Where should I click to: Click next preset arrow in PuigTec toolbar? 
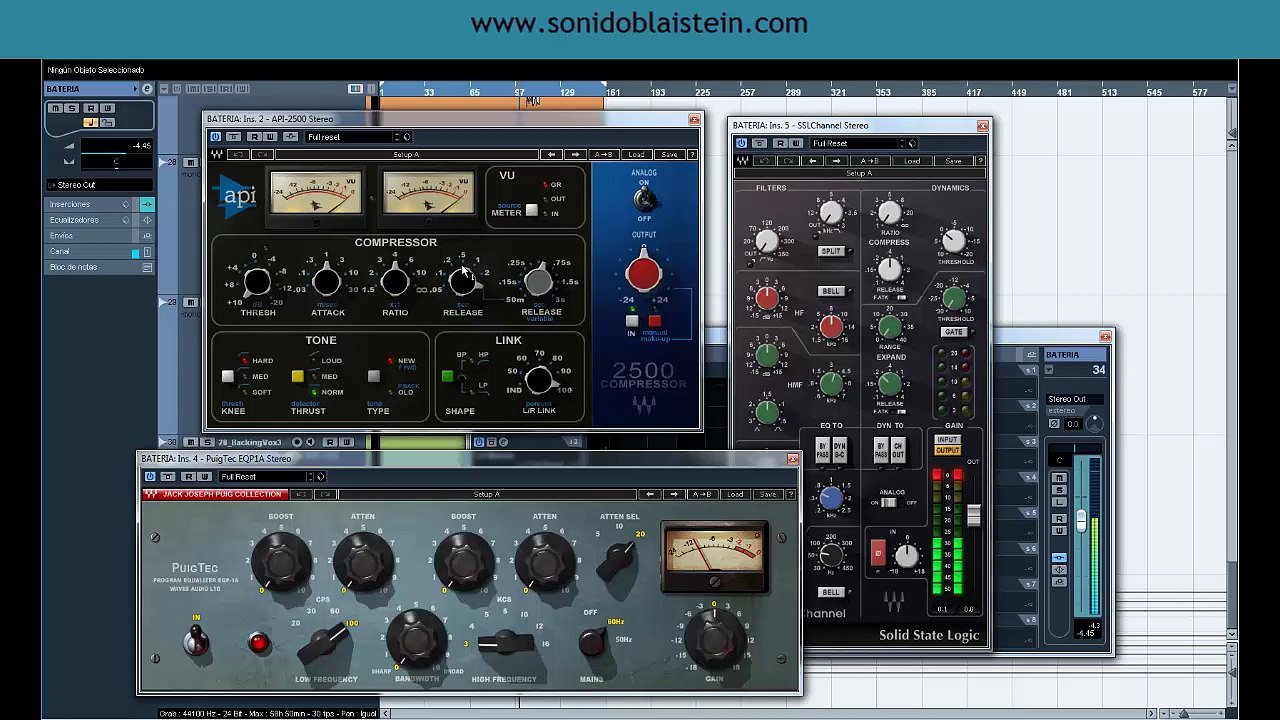tap(673, 495)
